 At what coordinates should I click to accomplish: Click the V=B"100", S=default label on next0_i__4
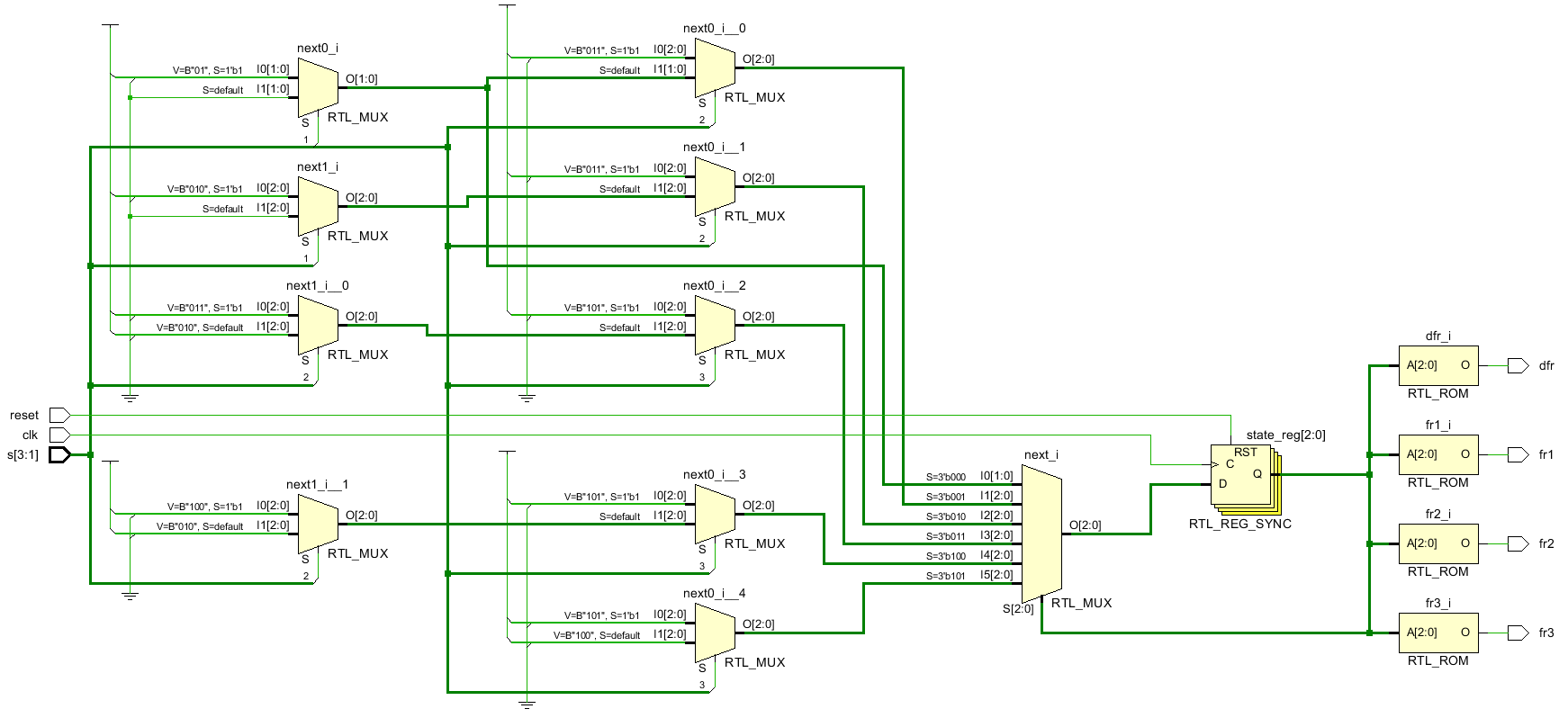point(596,636)
